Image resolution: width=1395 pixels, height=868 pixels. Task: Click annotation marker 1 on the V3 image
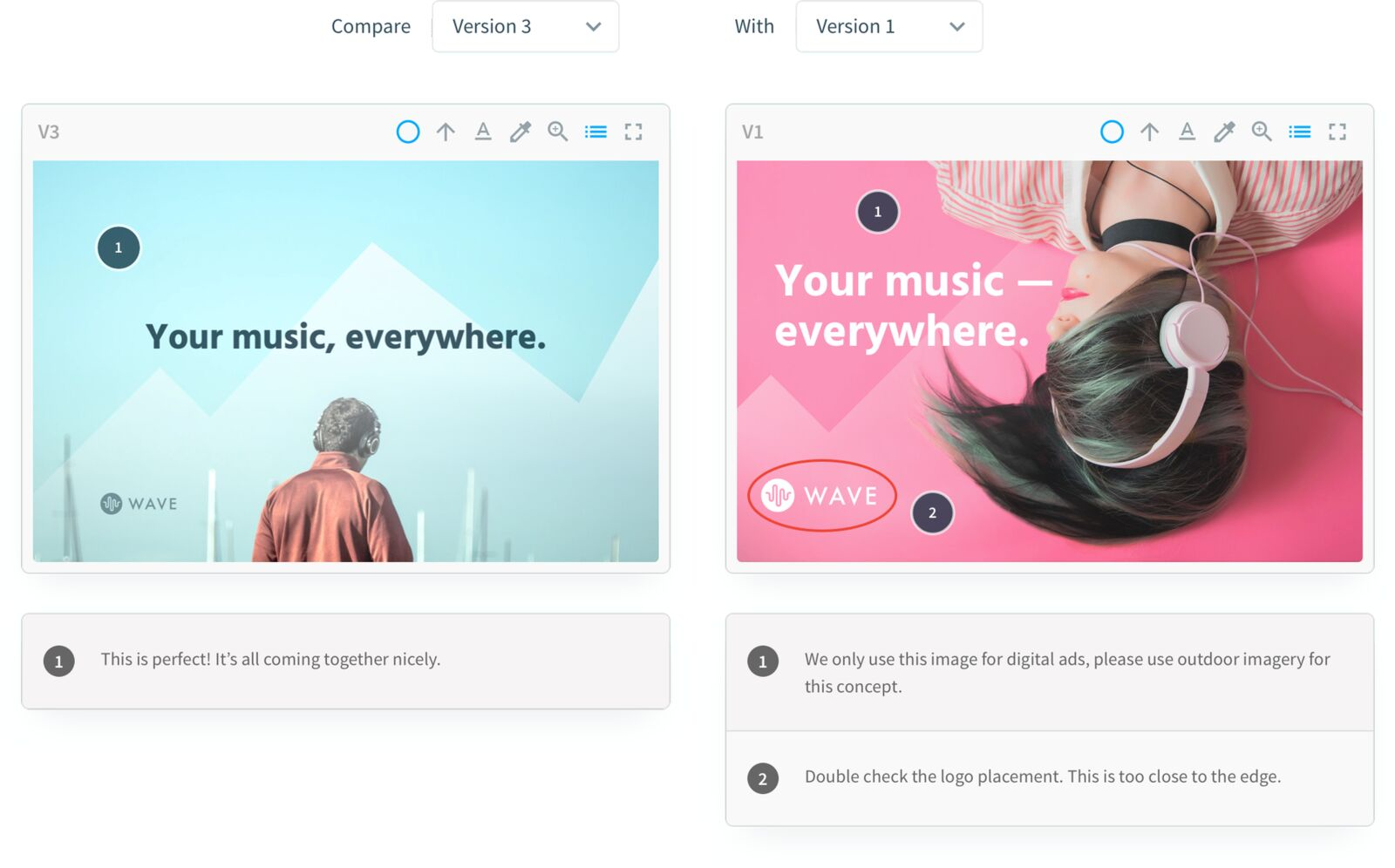(x=119, y=248)
